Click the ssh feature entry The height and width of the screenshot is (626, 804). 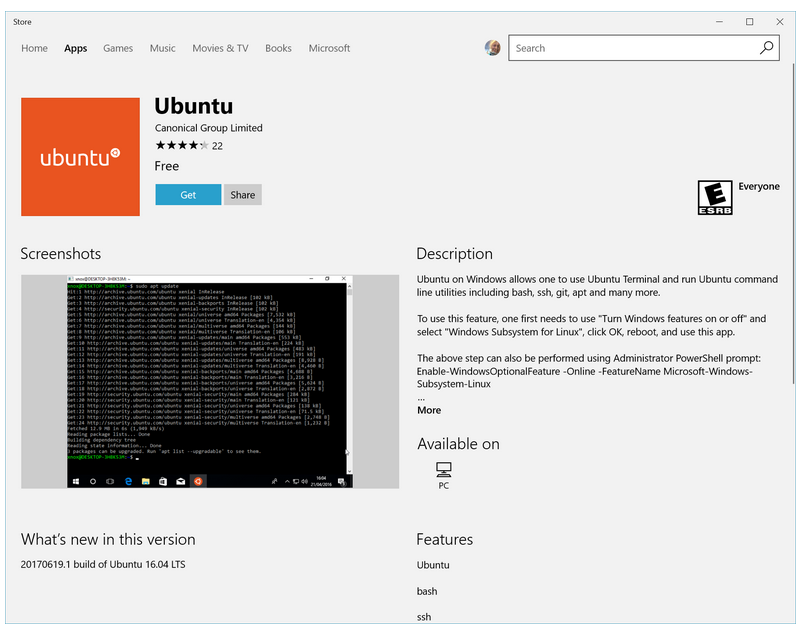coord(424,617)
